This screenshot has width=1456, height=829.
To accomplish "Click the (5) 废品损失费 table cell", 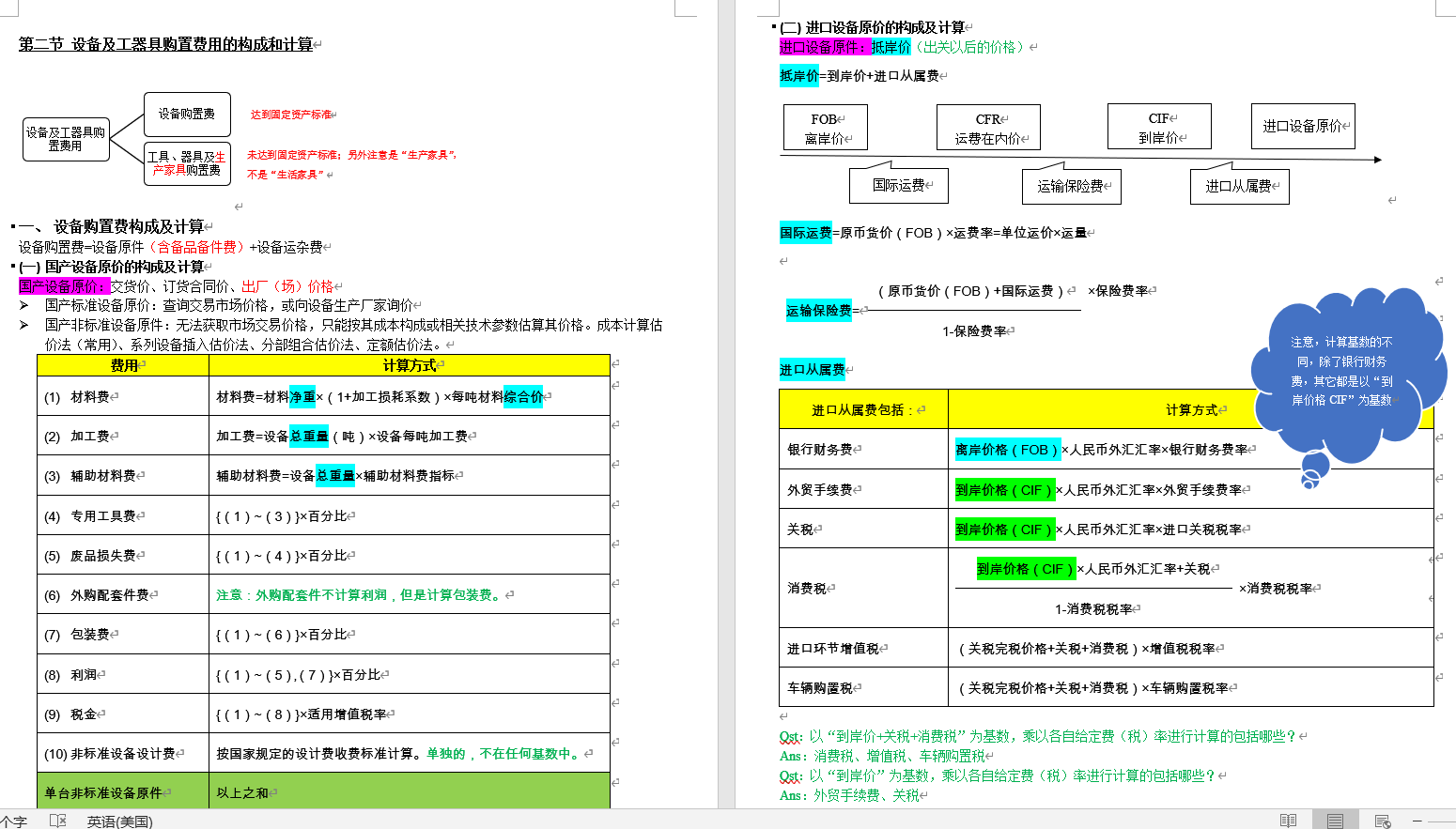I will coord(123,555).
